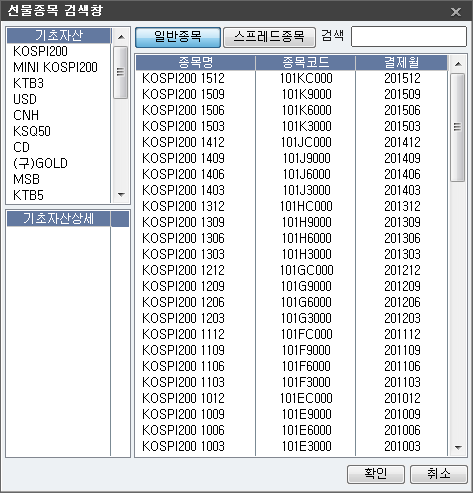
Task: Select the KOSPI200 1312 row
Action: (291, 206)
